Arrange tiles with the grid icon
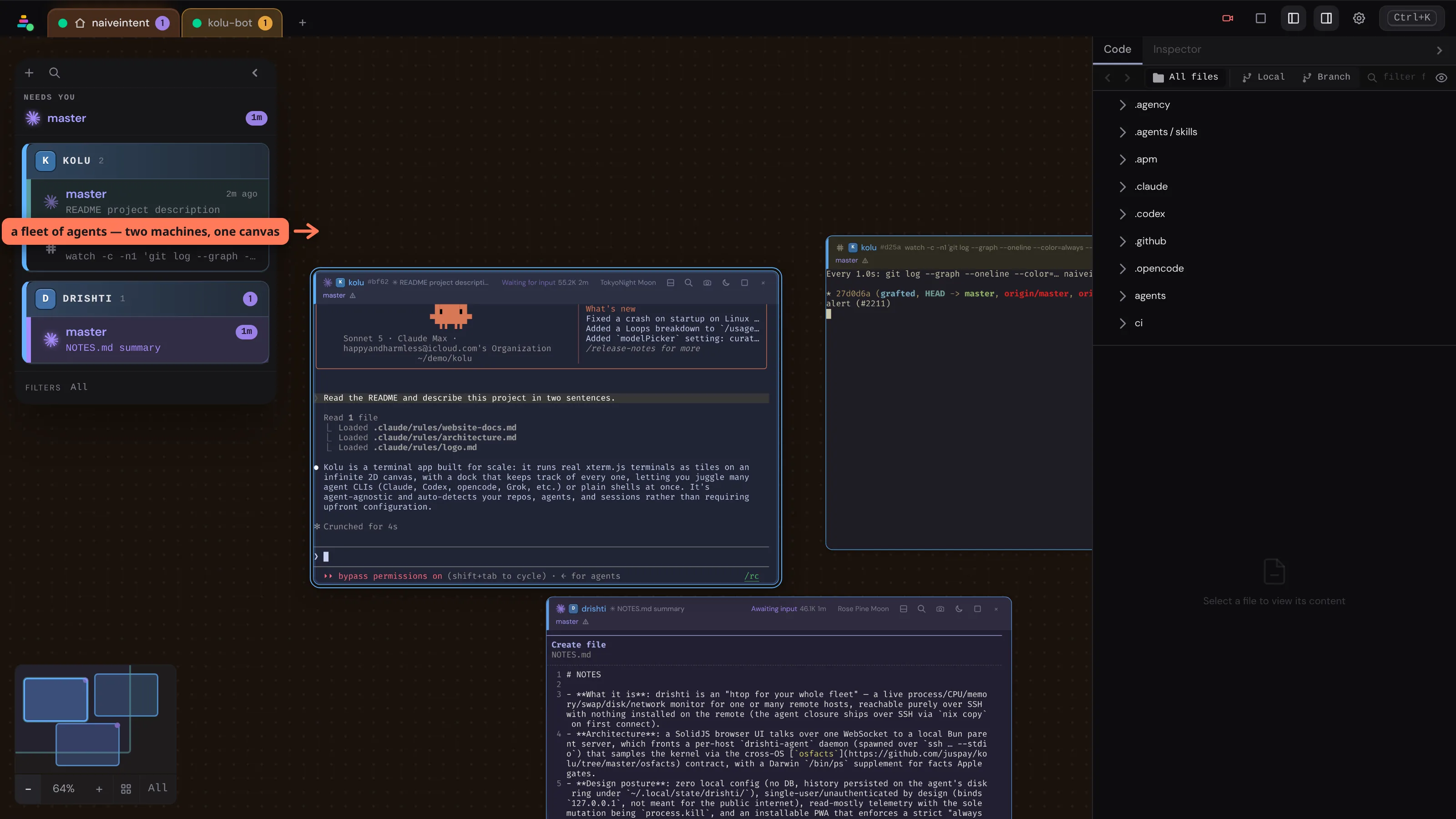The width and height of the screenshot is (1456, 819). coord(126,789)
